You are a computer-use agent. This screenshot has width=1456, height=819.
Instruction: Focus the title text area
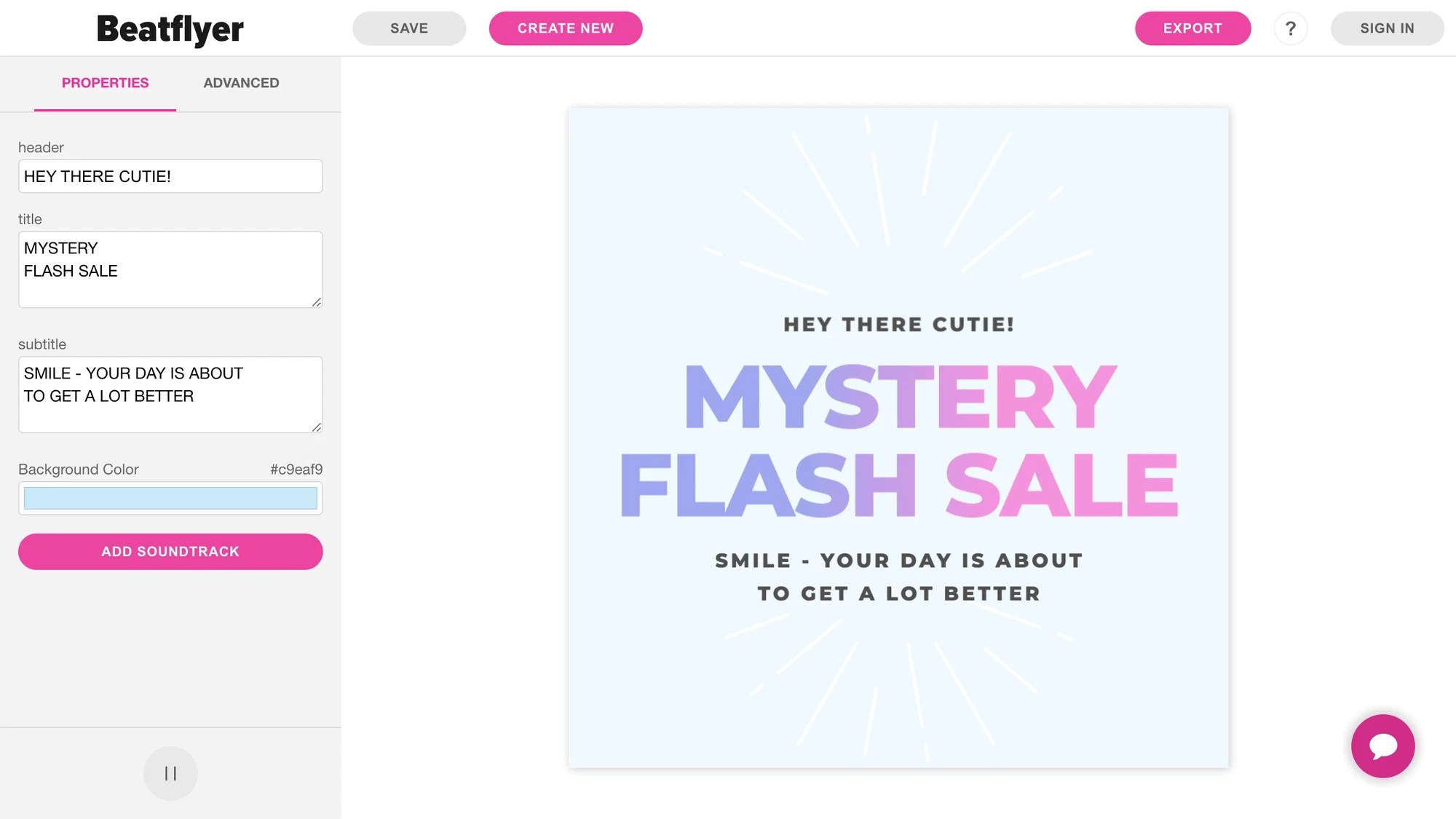170,269
